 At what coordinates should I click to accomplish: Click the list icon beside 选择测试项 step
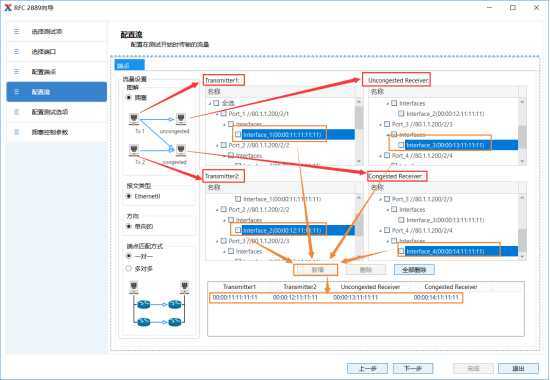[16, 32]
